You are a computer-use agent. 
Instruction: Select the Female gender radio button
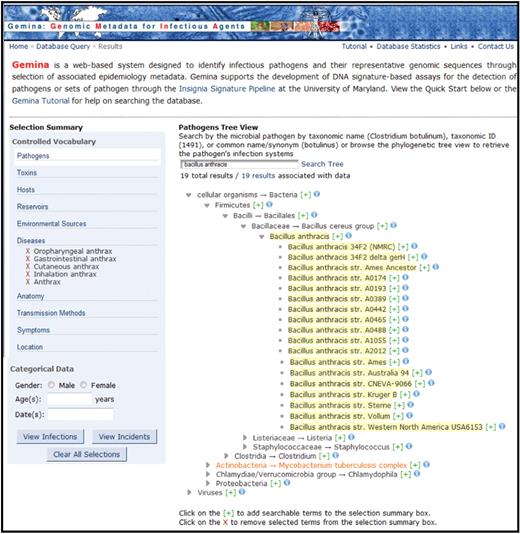tap(83, 385)
